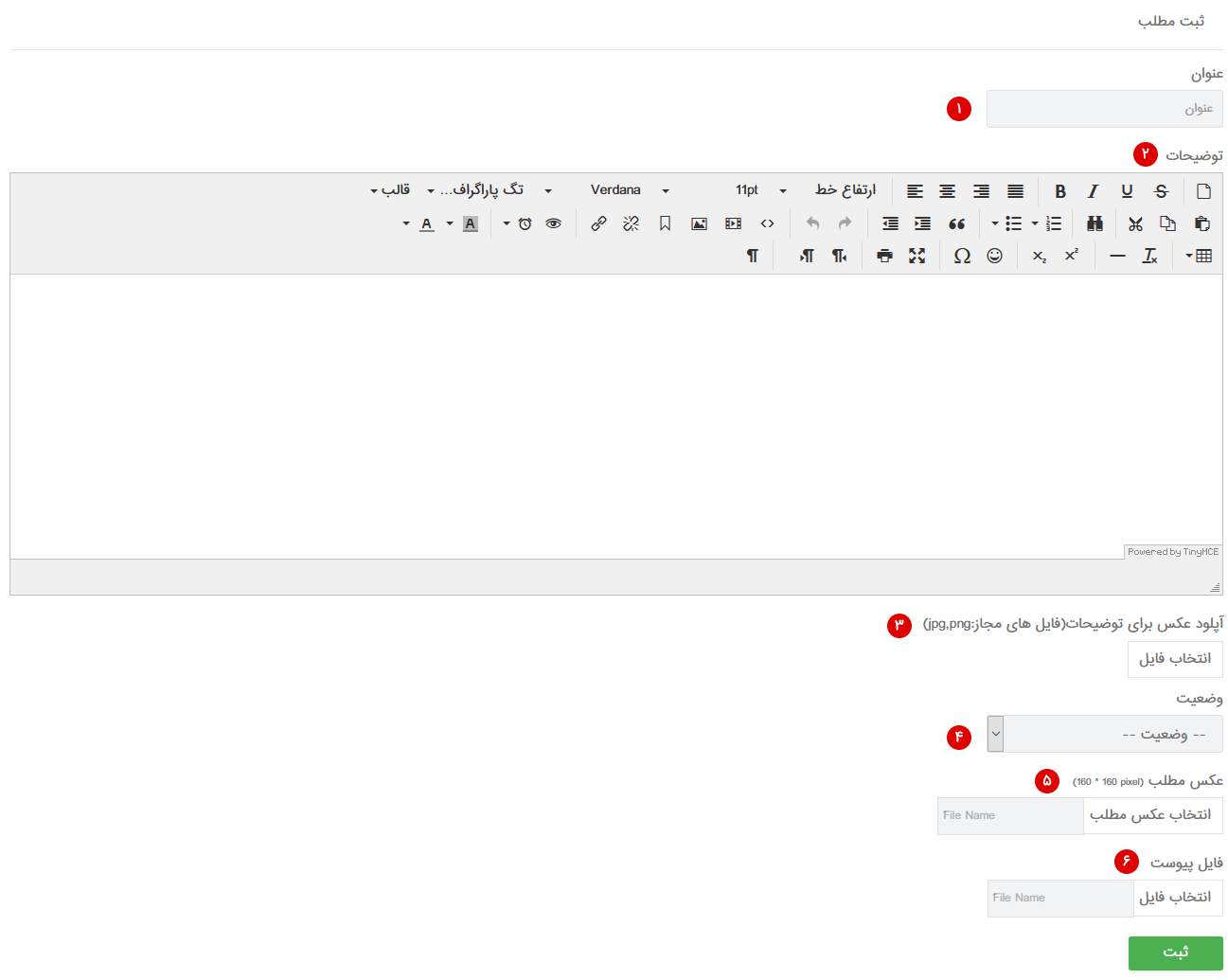
Task: Insert anchor bookmark icon
Action: click(665, 223)
